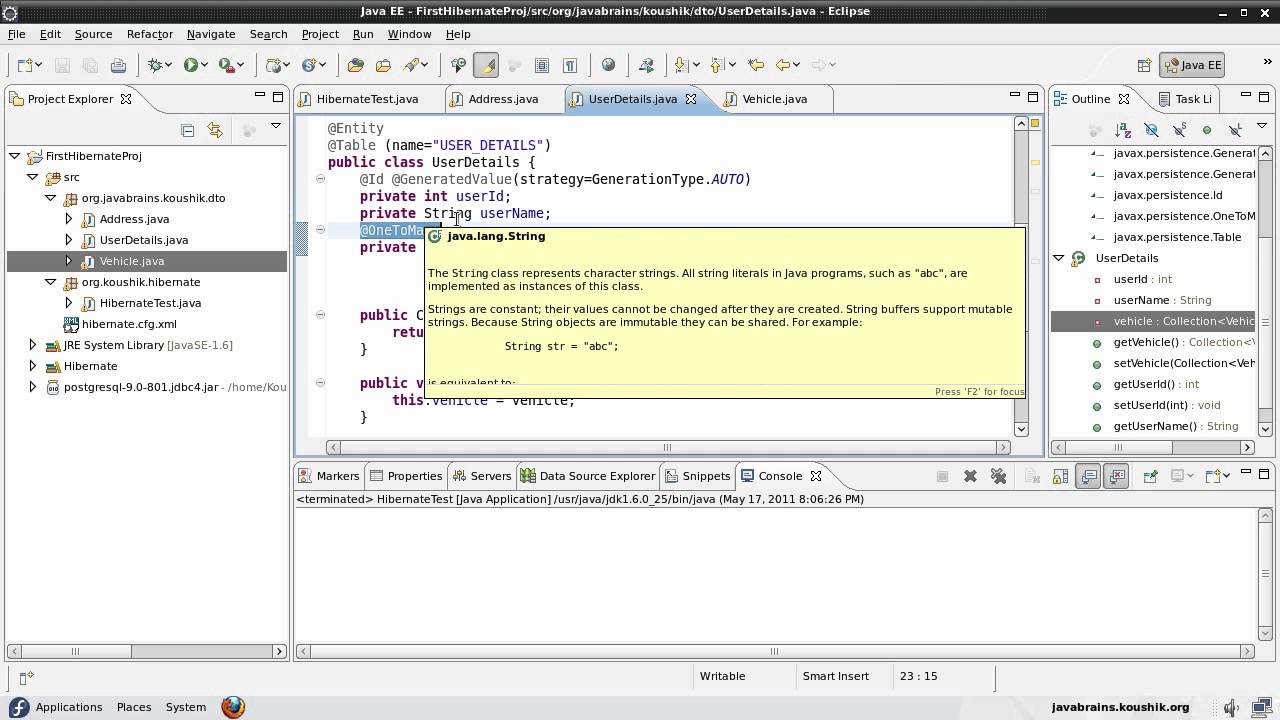
Task: Switch to Vehicle.java editor tab
Action: point(775,99)
